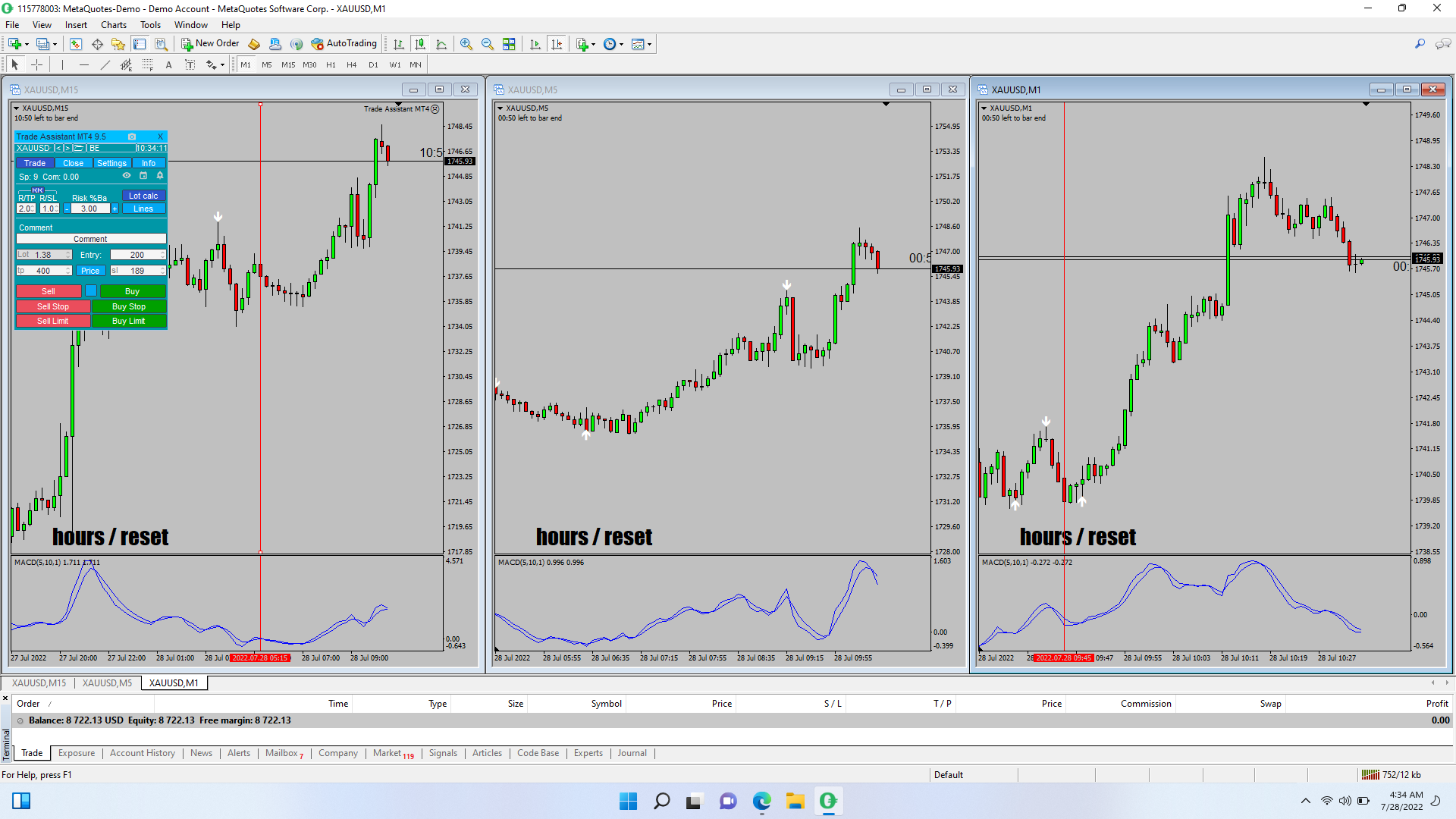Switch to the Account History terminal tab

pos(142,753)
